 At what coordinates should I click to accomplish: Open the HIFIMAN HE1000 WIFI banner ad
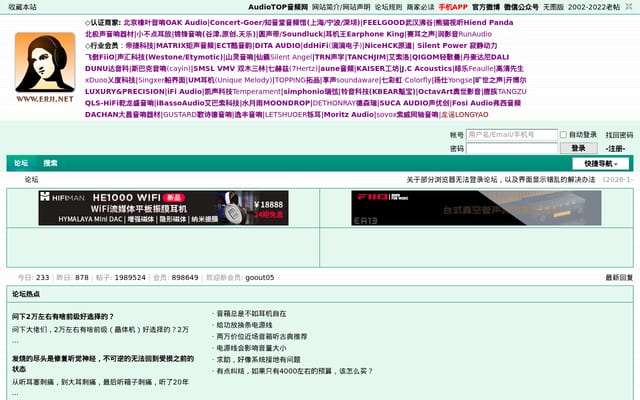[163, 208]
